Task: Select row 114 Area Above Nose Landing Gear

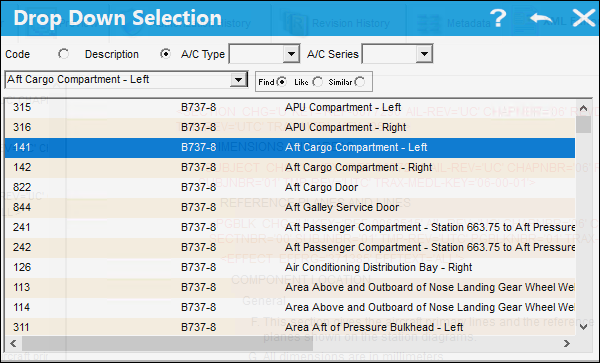Action: (x=290, y=308)
